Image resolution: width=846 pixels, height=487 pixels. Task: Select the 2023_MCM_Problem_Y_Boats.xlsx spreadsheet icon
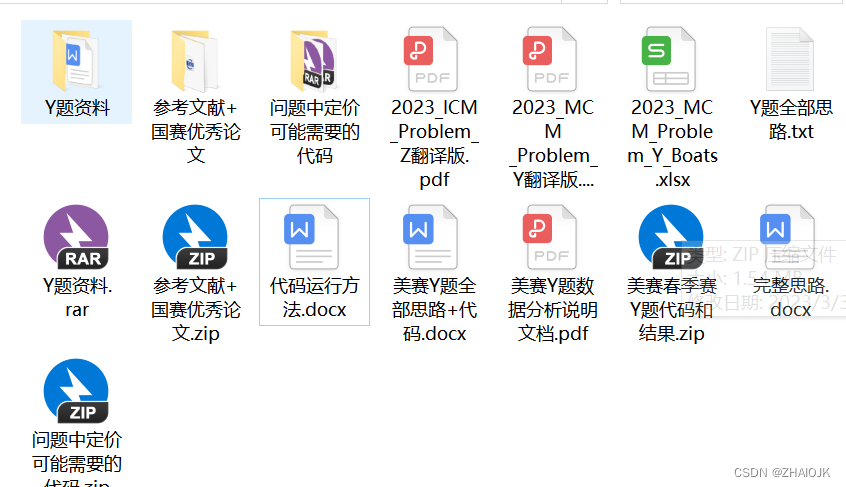point(668,59)
